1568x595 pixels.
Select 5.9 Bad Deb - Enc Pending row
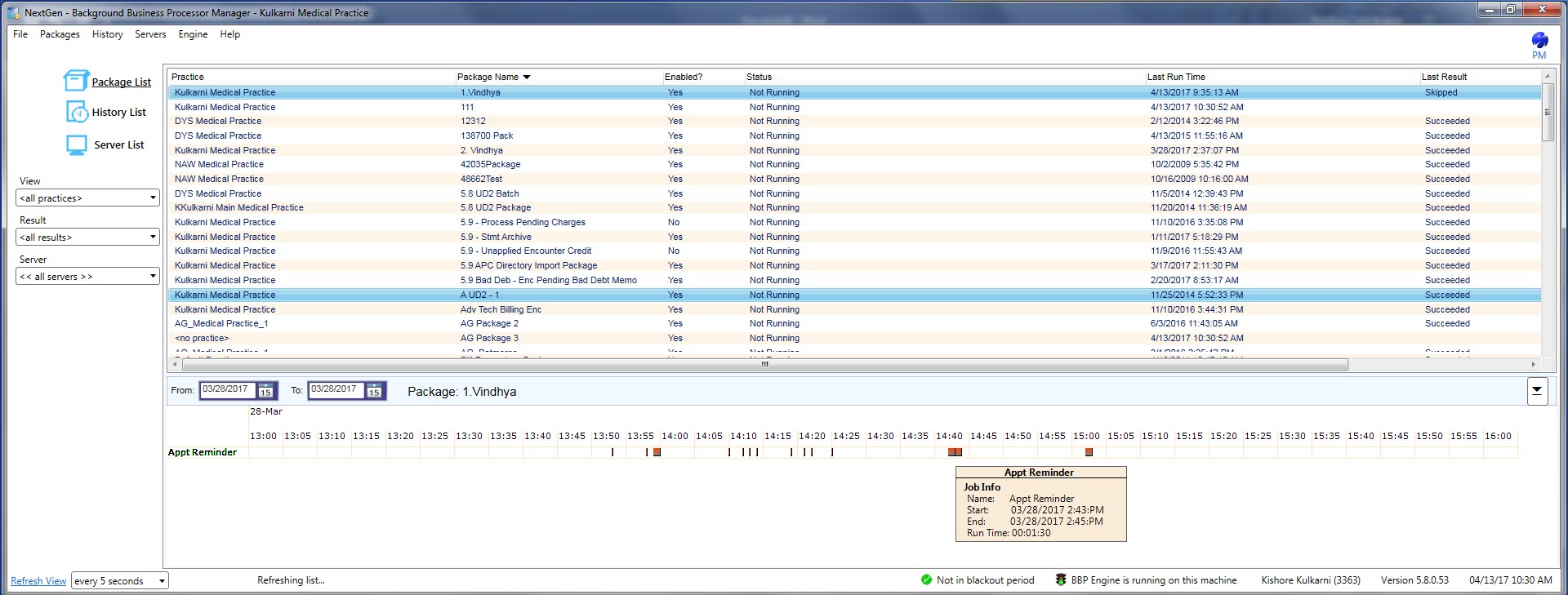[854, 280]
